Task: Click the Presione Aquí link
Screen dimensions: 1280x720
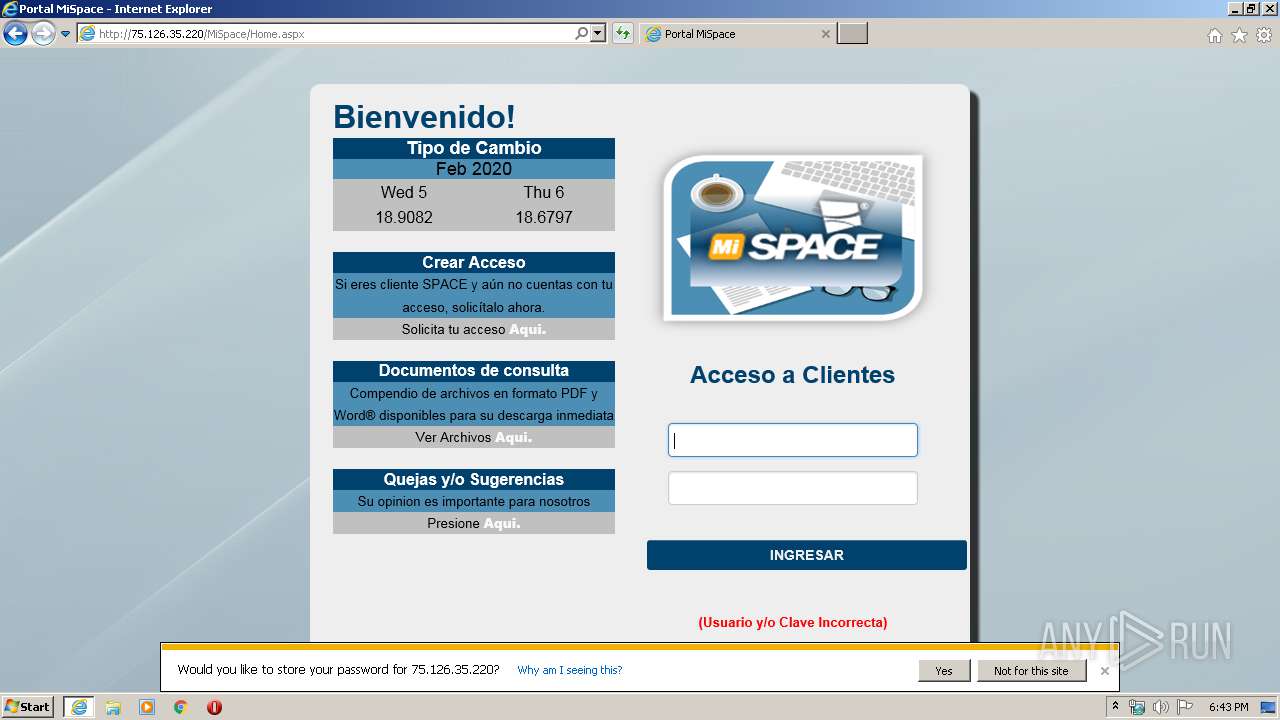Action: pos(502,523)
